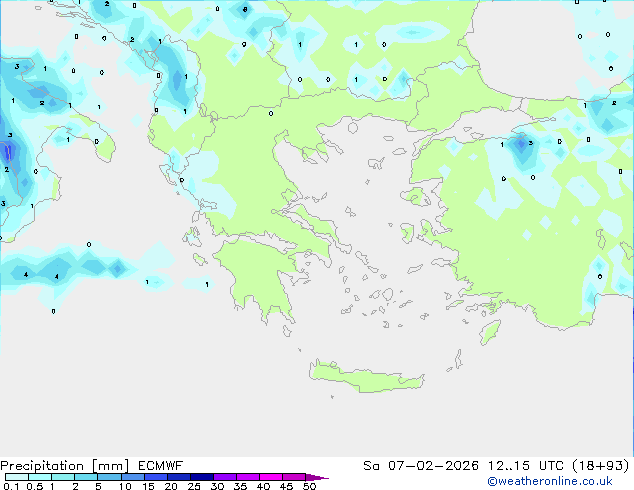Click the legend label '10'
634x490 pixels.
[125, 486]
